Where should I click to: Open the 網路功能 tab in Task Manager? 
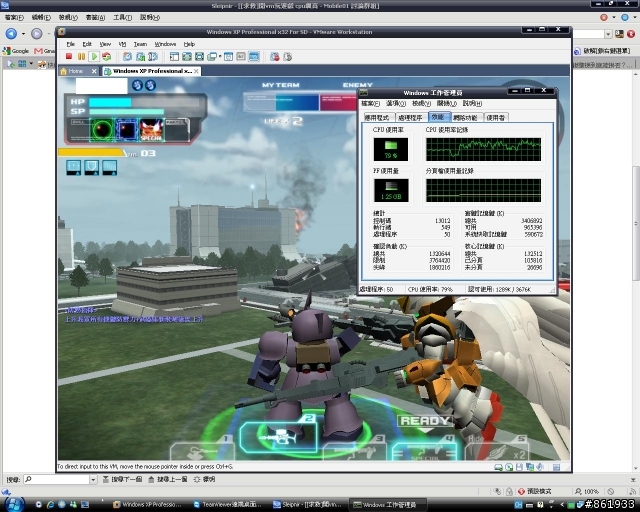pos(465,118)
